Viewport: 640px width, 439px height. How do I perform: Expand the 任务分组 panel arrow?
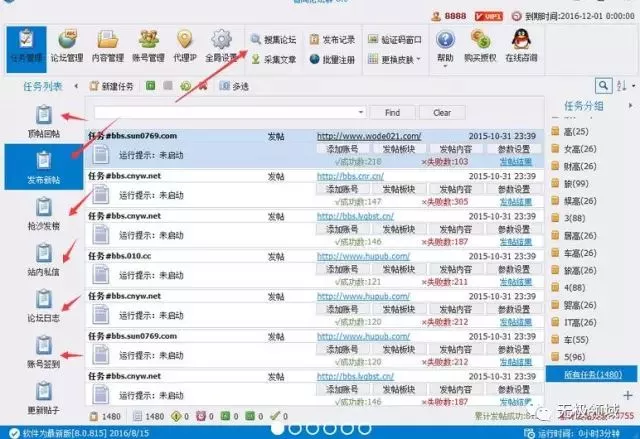point(631,106)
